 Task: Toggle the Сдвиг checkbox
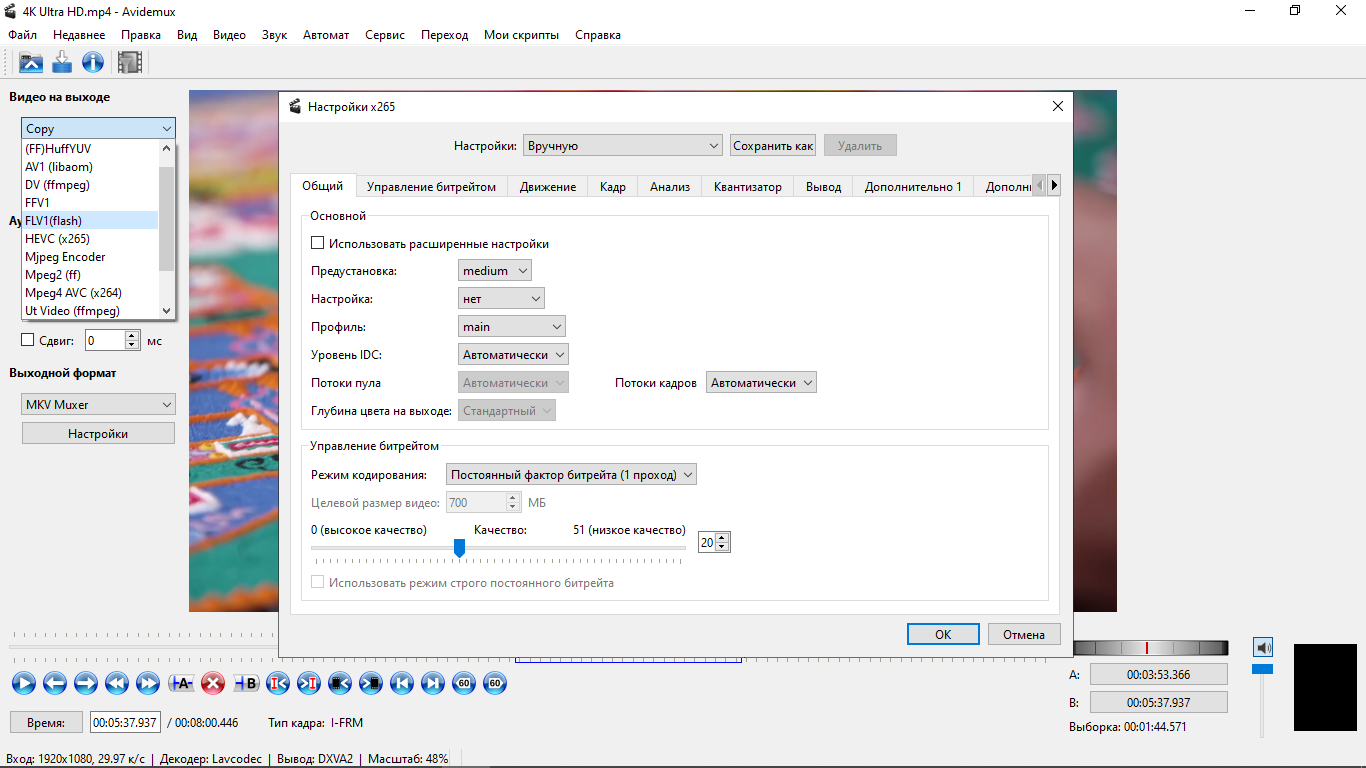[28, 340]
